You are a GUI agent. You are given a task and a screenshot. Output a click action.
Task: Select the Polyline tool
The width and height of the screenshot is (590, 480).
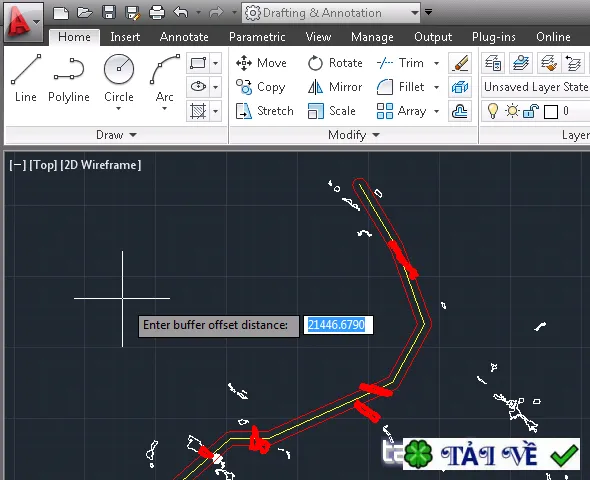click(69, 78)
